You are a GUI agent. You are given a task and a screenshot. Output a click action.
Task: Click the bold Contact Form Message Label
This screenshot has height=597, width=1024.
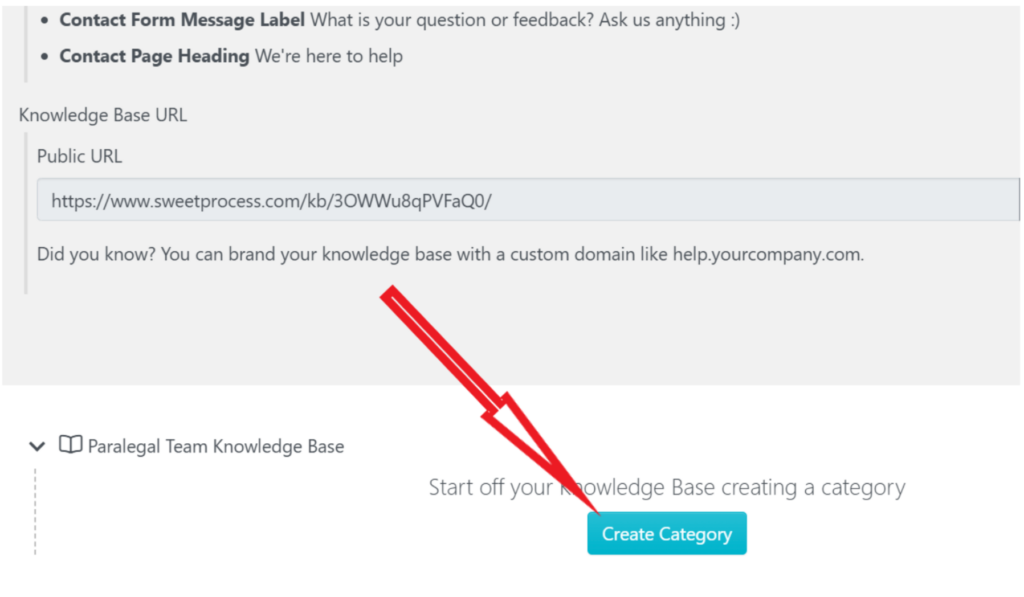click(x=182, y=20)
